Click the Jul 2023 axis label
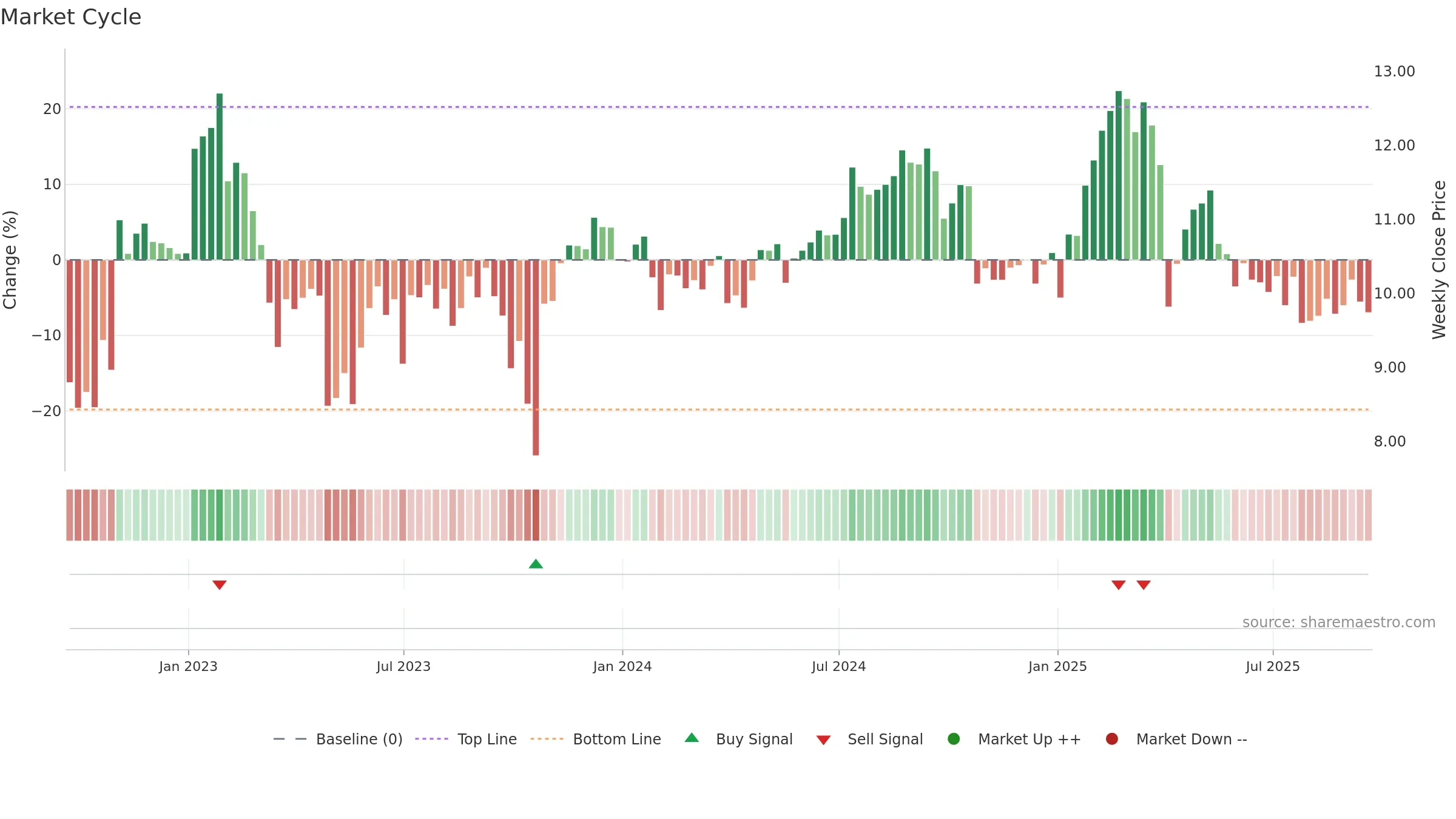The image size is (1456, 819). click(x=403, y=667)
